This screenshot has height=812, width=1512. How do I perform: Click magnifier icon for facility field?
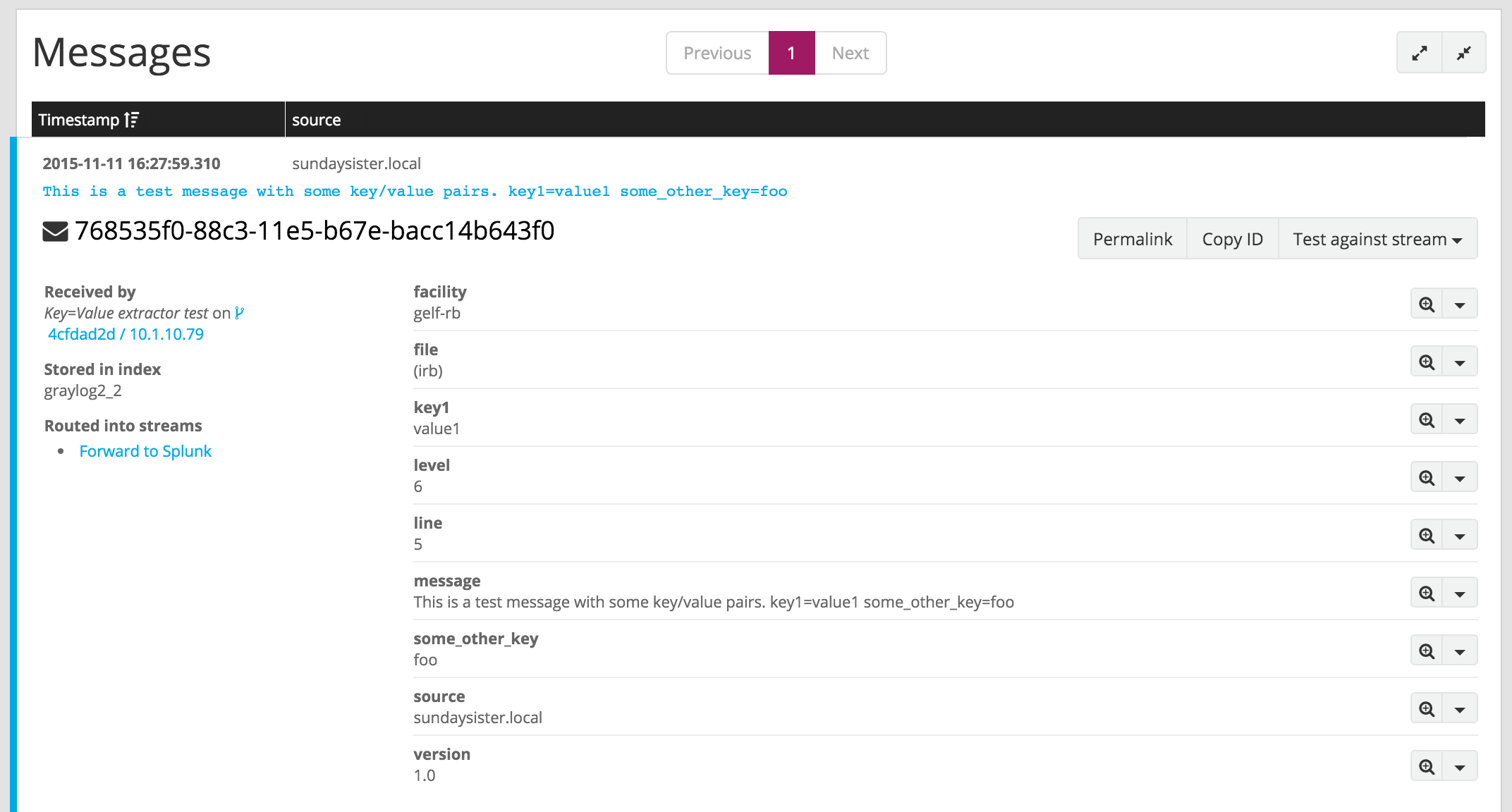click(1427, 304)
